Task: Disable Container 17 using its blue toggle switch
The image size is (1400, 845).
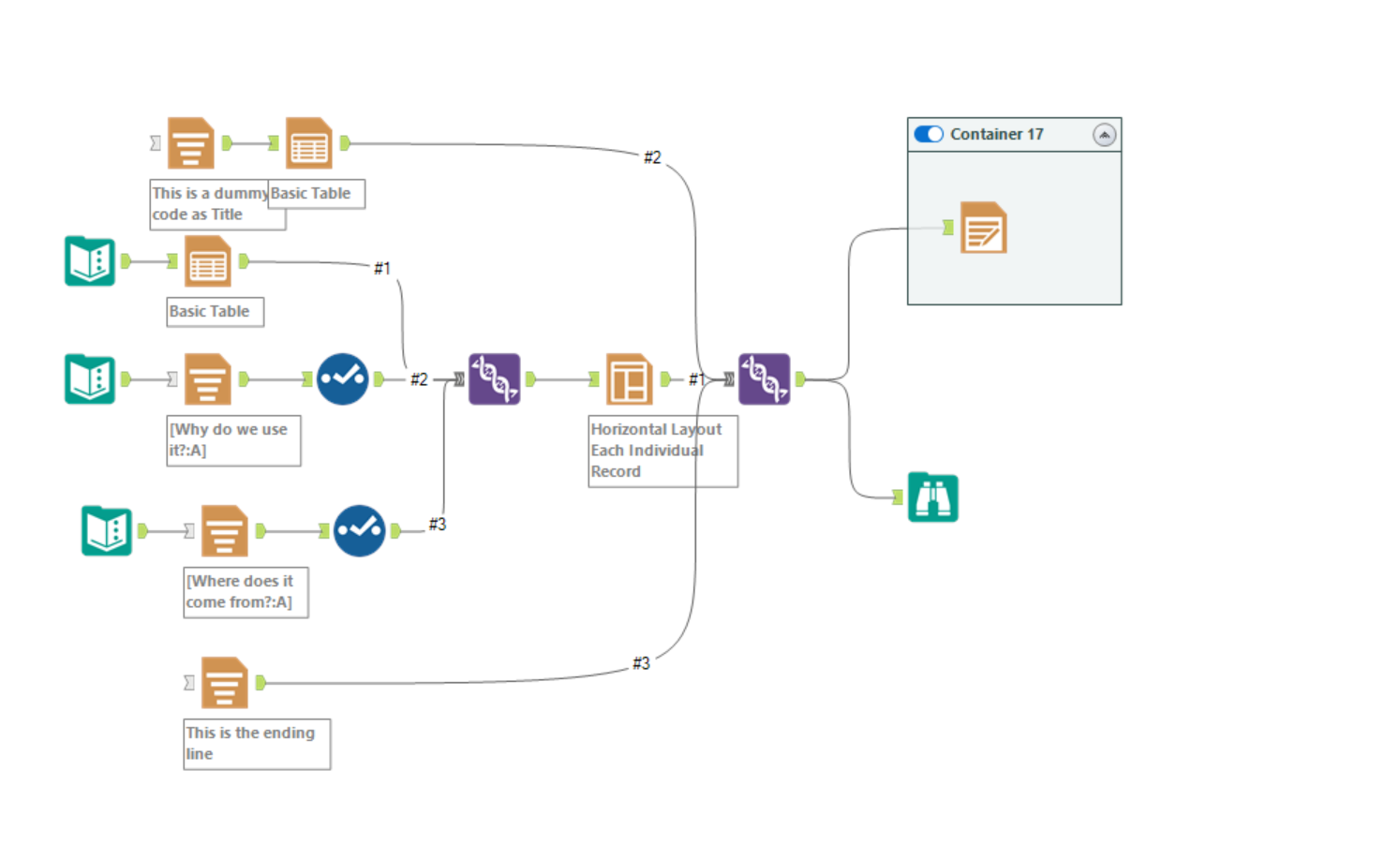Action: (928, 134)
